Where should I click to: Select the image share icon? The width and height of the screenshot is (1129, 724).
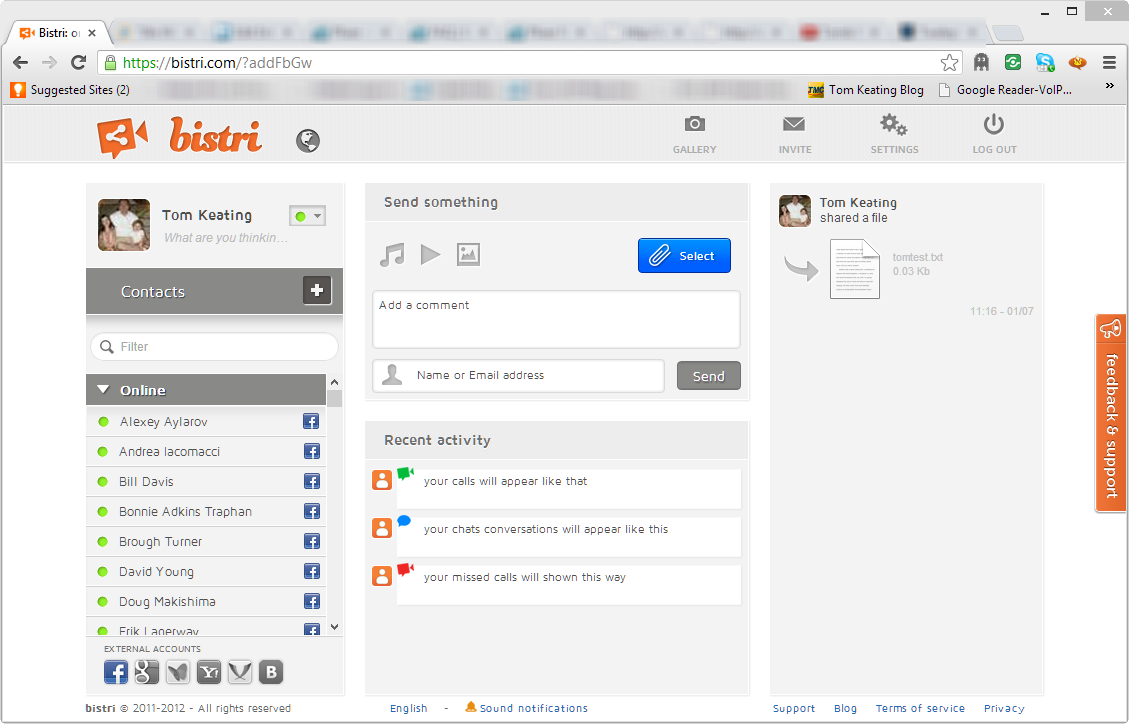point(468,255)
